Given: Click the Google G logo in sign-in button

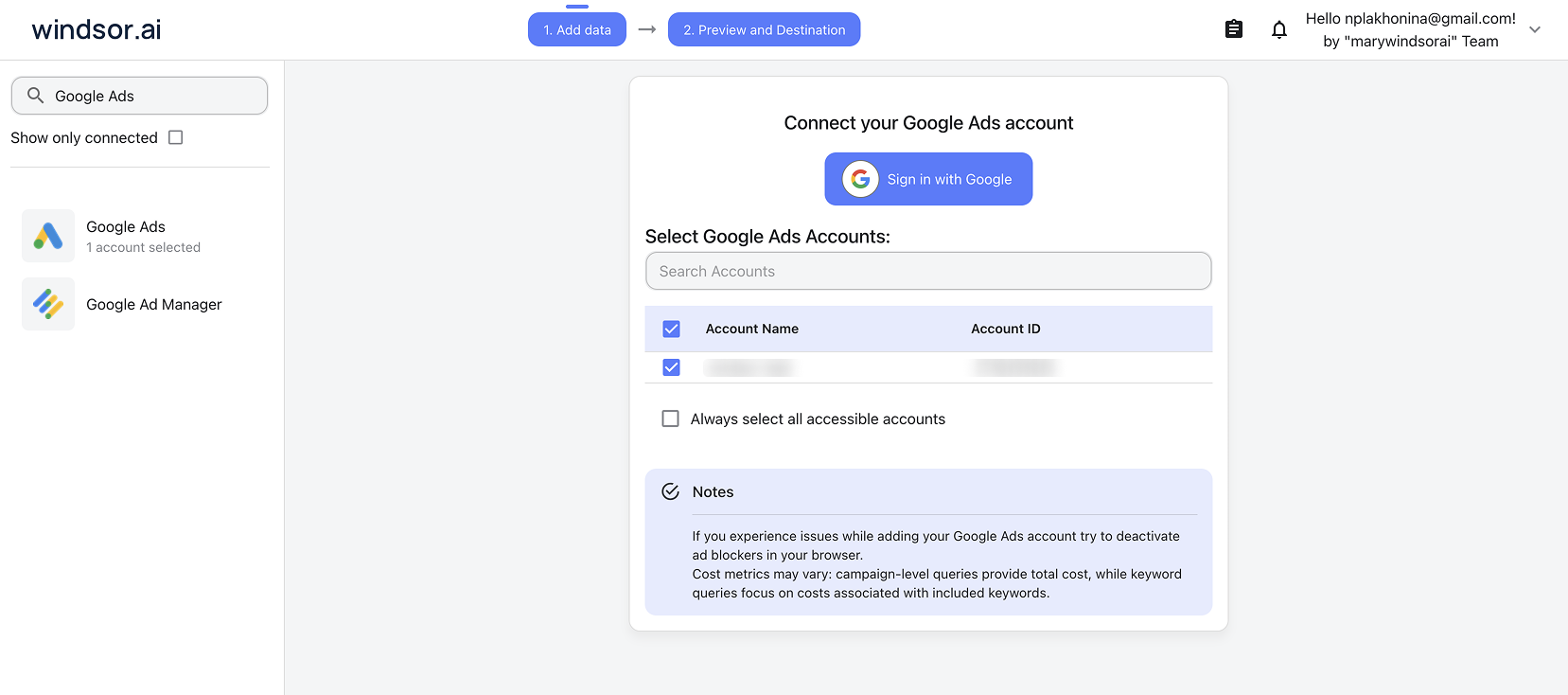Looking at the screenshot, I should click(860, 179).
